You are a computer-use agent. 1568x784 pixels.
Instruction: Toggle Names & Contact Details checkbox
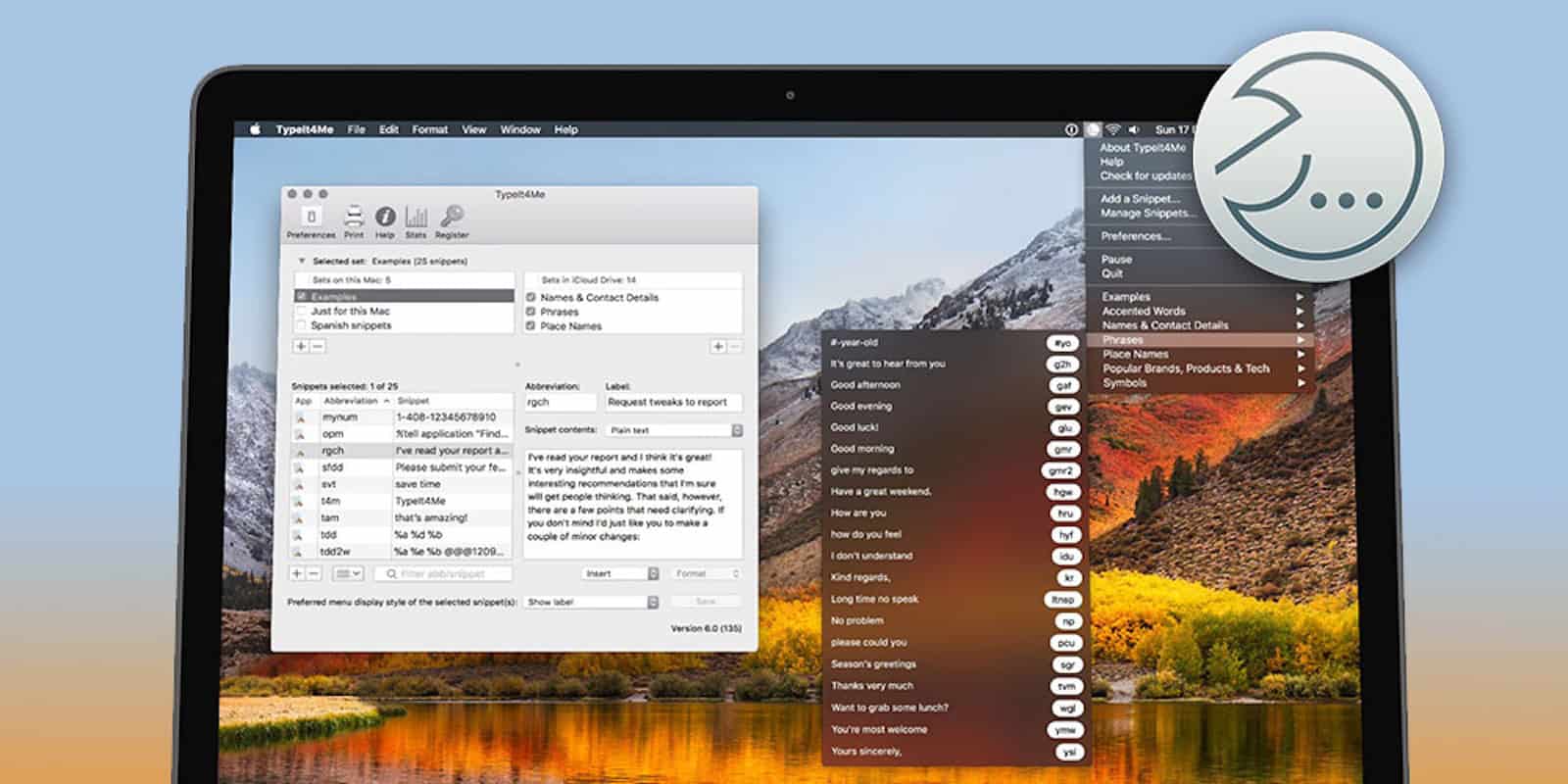(531, 297)
